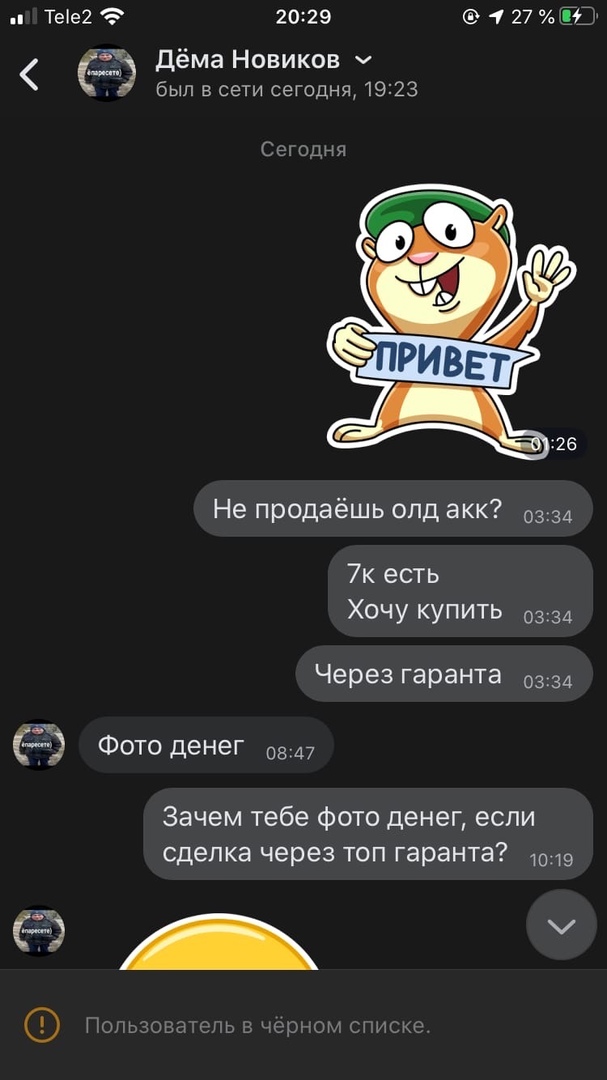The image size is (607, 1080).
Task: Tap the blacklist warning exclamation icon
Action: [42, 1026]
